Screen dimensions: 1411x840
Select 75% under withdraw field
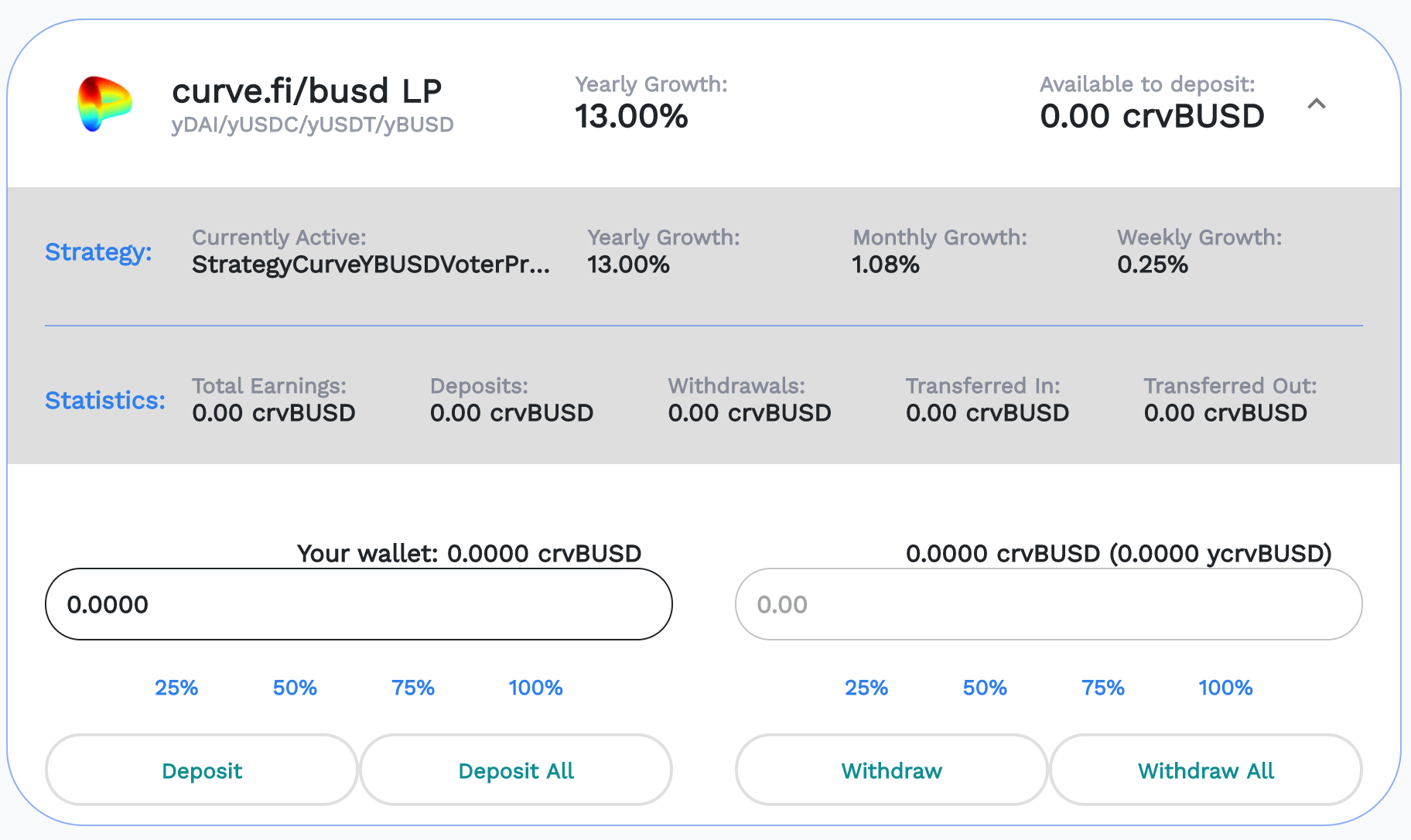coord(1103,688)
